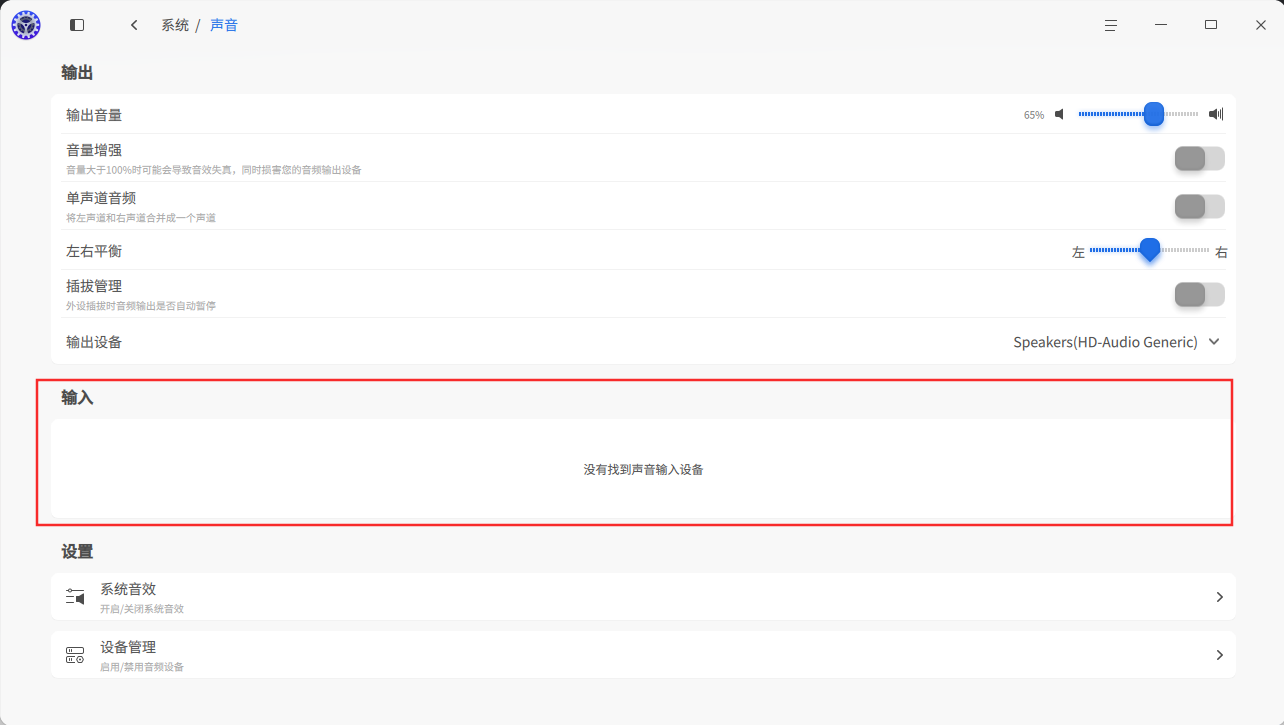
Task: Click the Control Center app icon
Action: tap(26, 25)
